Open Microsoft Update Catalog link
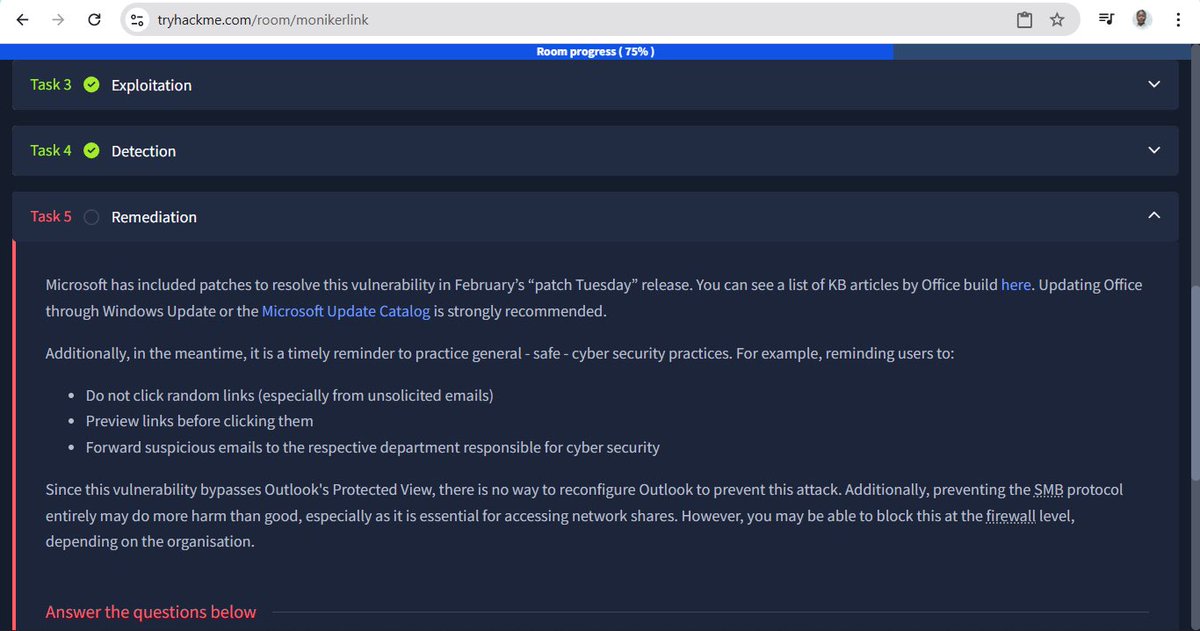This screenshot has height=631, width=1200. (x=346, y=311)
